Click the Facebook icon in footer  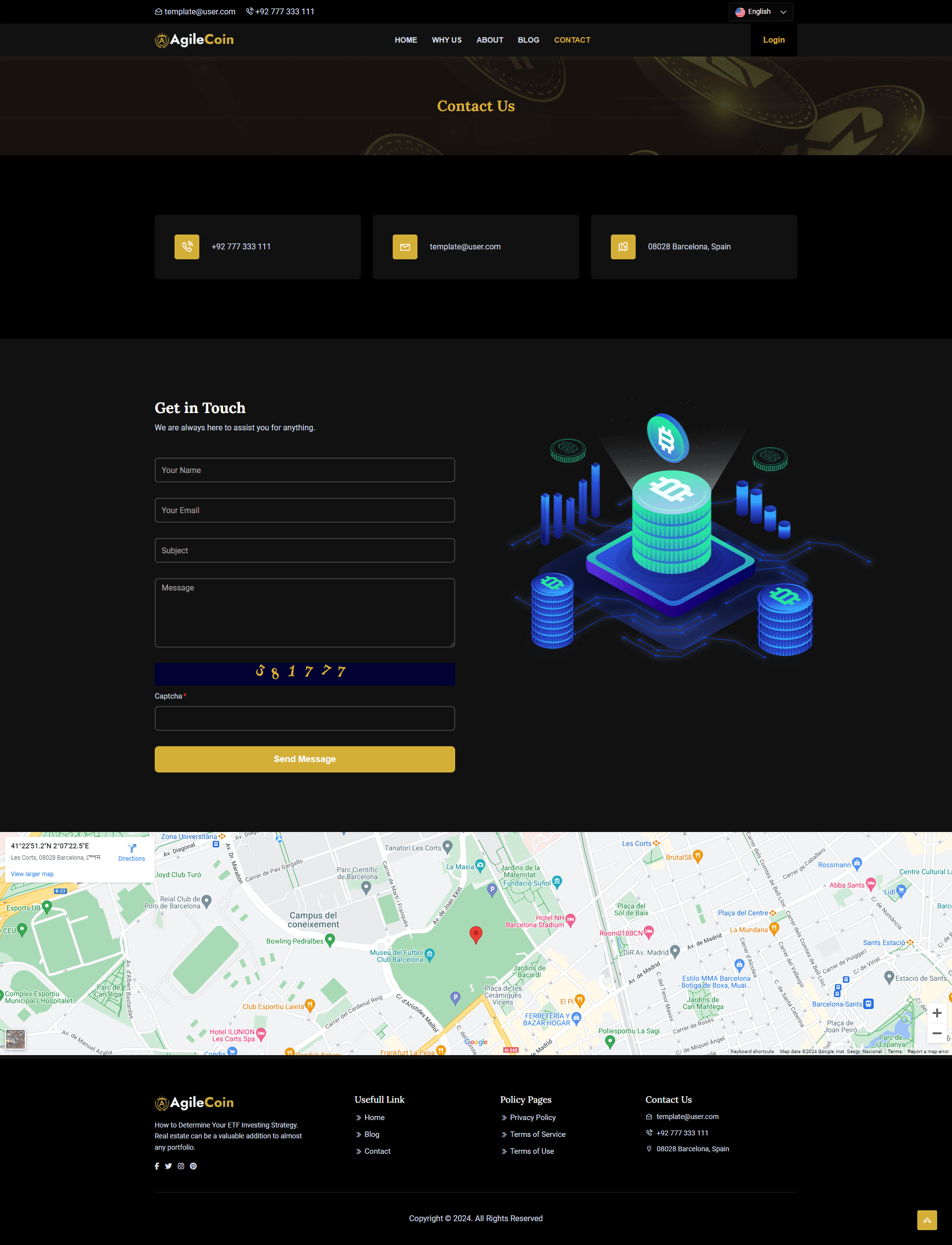(x=157, y=1166)
